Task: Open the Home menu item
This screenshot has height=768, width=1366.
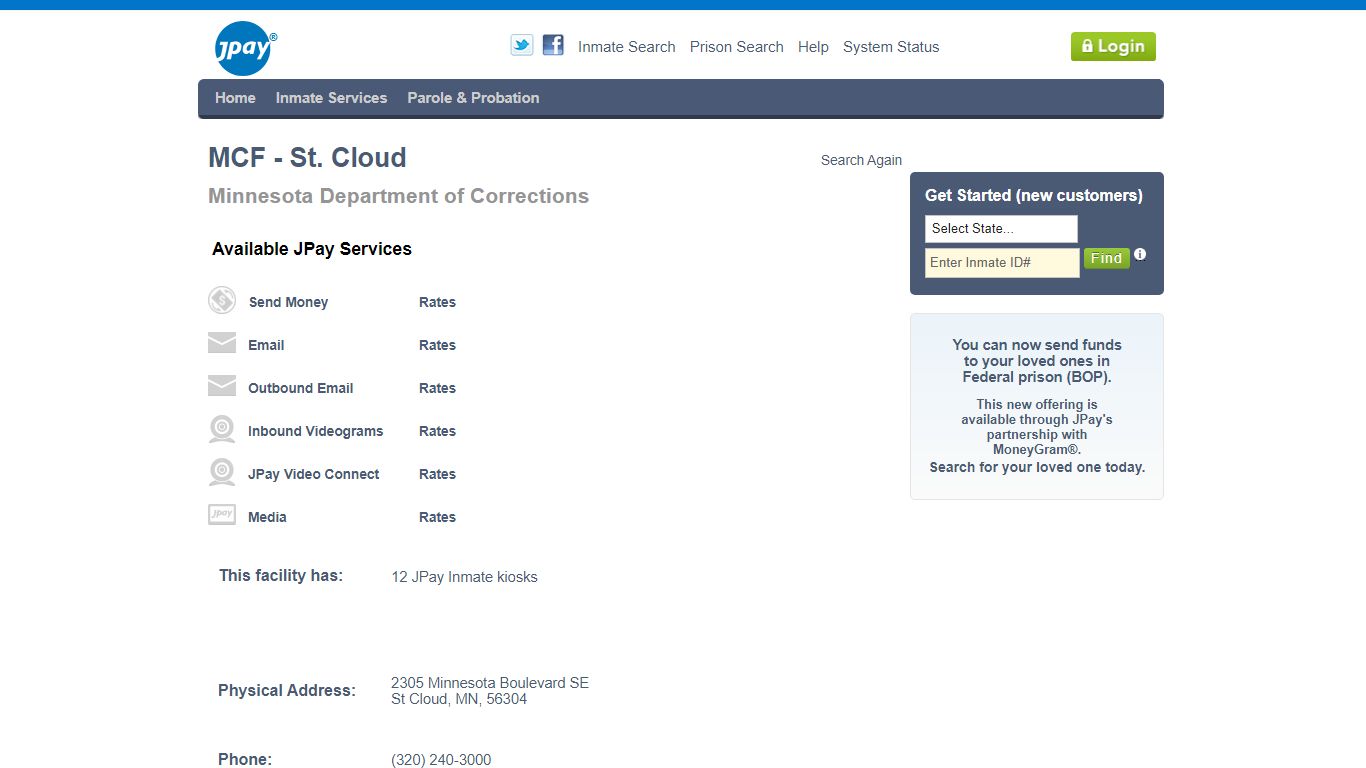Action: coord(235,98)
